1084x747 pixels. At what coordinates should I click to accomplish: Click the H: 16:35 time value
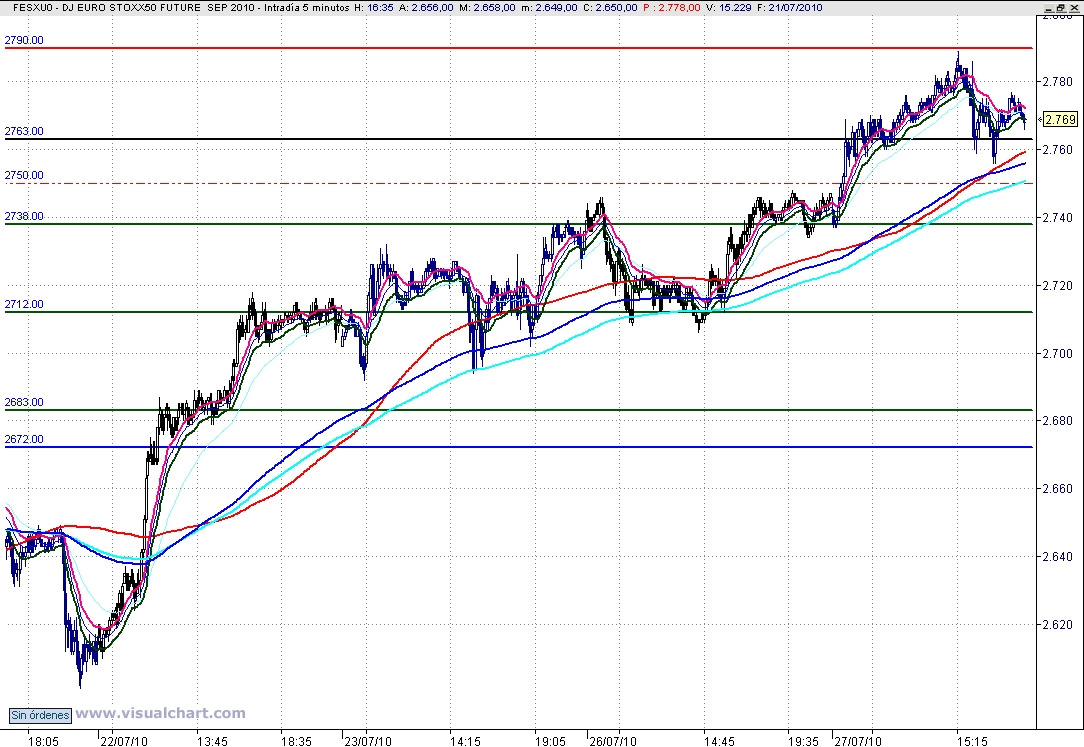(373, 8)
